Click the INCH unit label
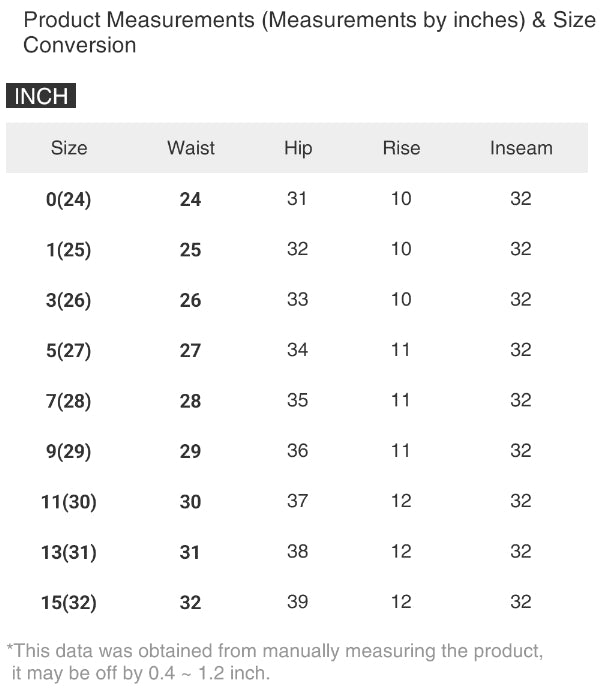 click(41, 96)
